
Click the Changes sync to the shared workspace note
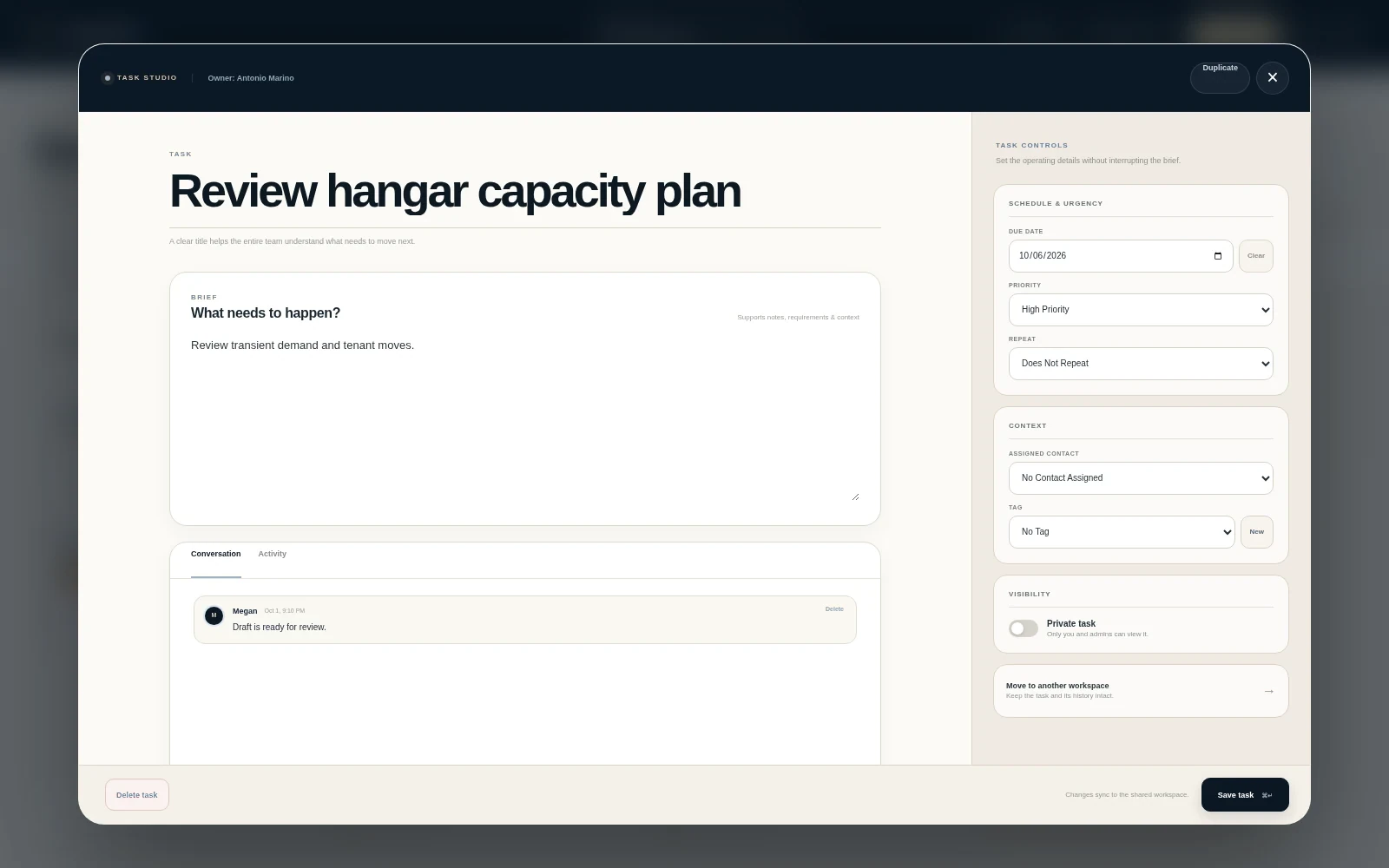(x=1127, y=795)
